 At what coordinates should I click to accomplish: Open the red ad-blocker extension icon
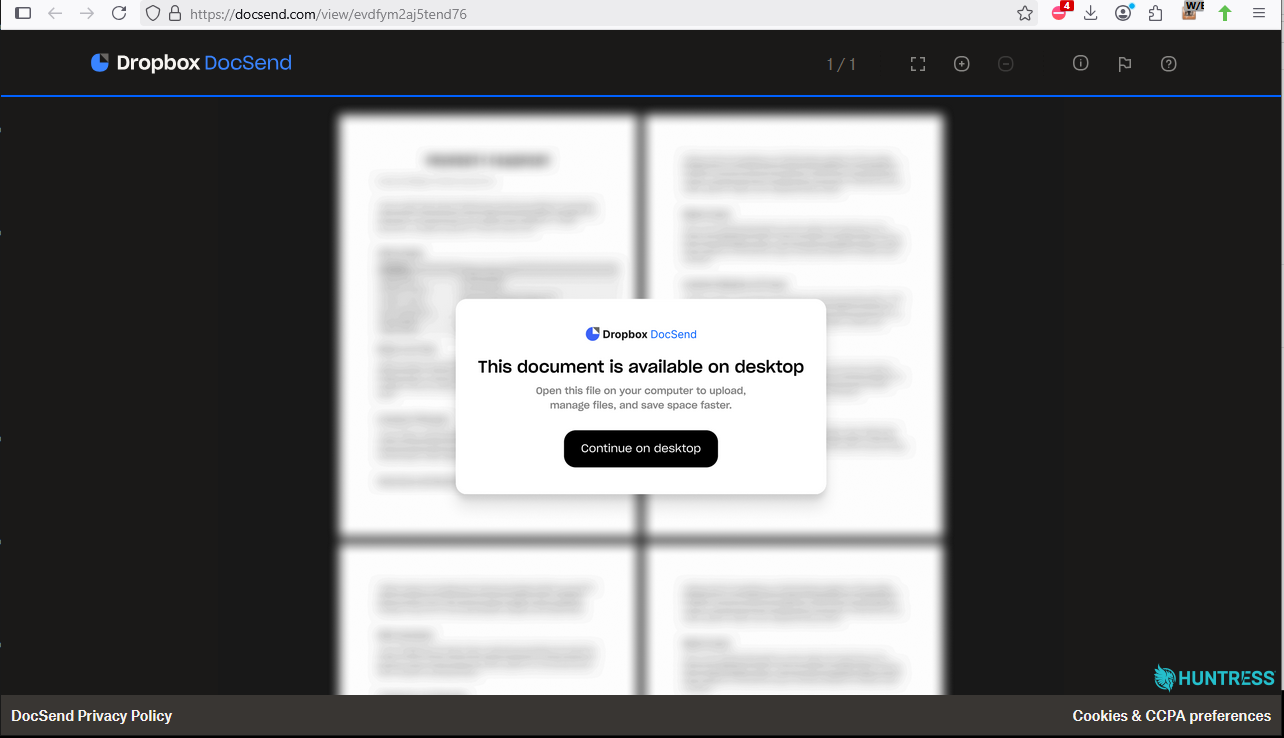tap(1061, 13)
